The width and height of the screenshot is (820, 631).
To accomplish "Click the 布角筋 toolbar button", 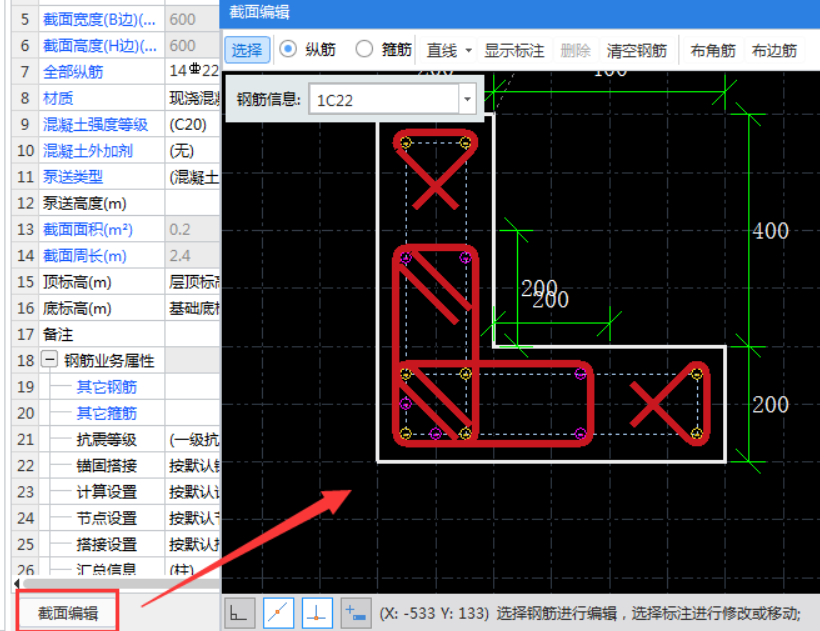I will point(713,50).
